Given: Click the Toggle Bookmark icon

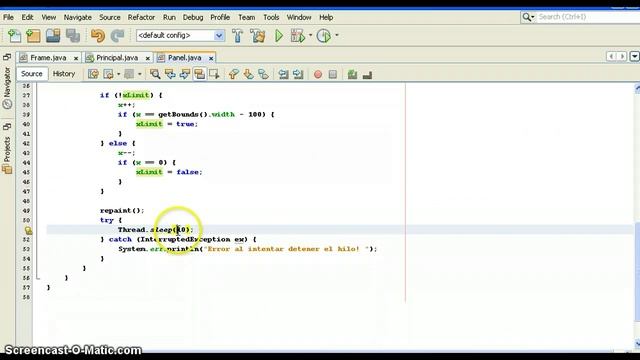Looking at the screenshot, I should pos(263,74).
